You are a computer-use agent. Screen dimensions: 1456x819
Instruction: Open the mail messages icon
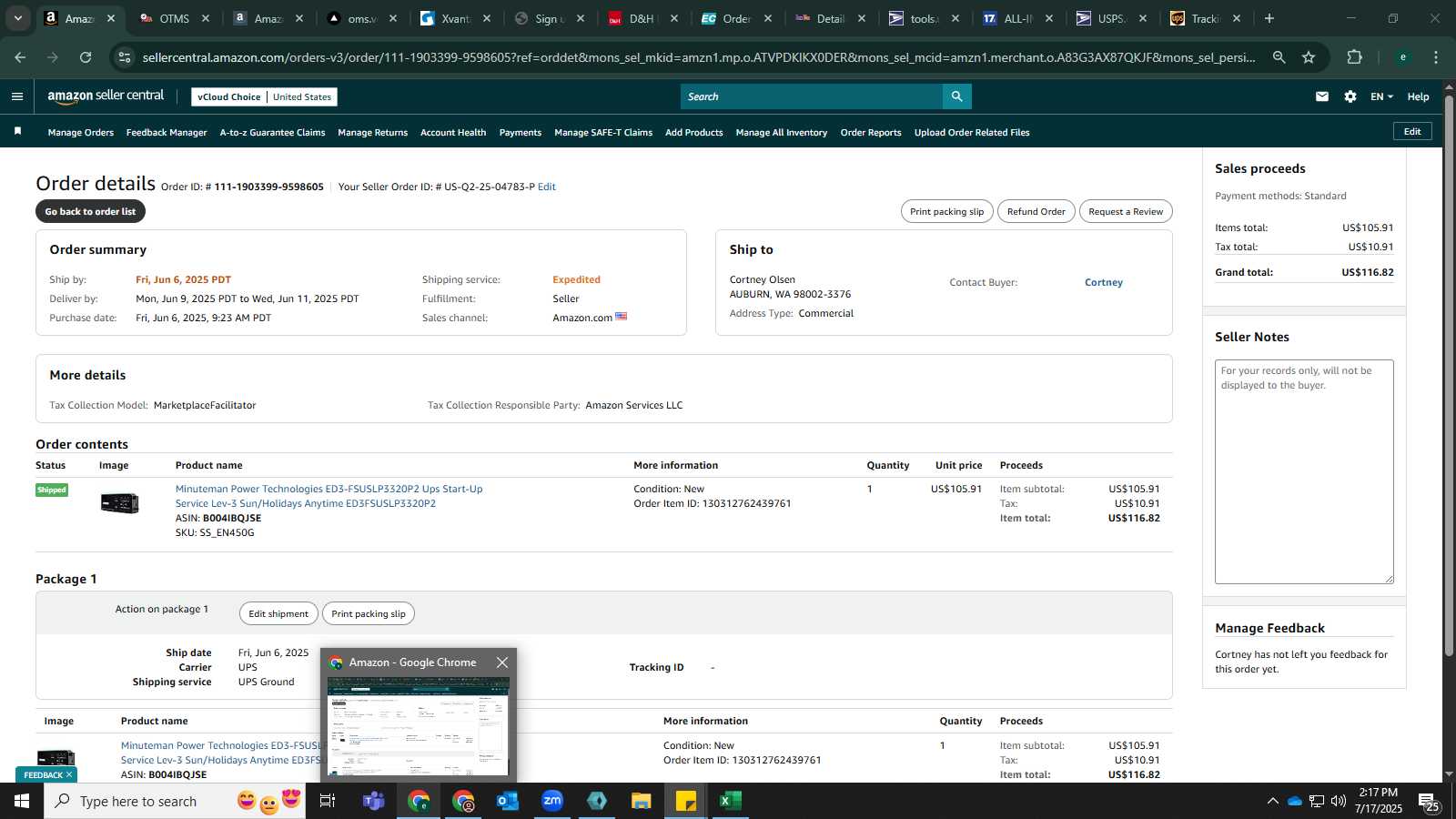click(1322, 96)
